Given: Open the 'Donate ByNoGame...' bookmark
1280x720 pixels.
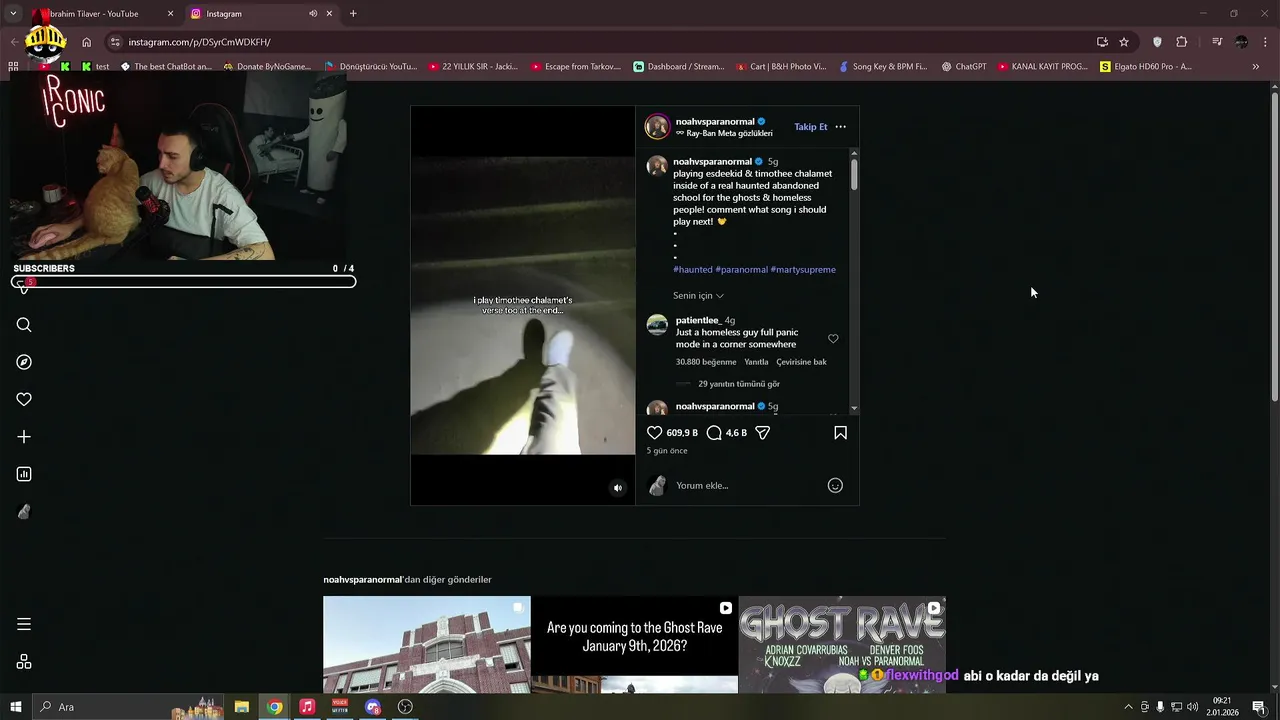Looking at the screenshot, I should coord(267,67).
